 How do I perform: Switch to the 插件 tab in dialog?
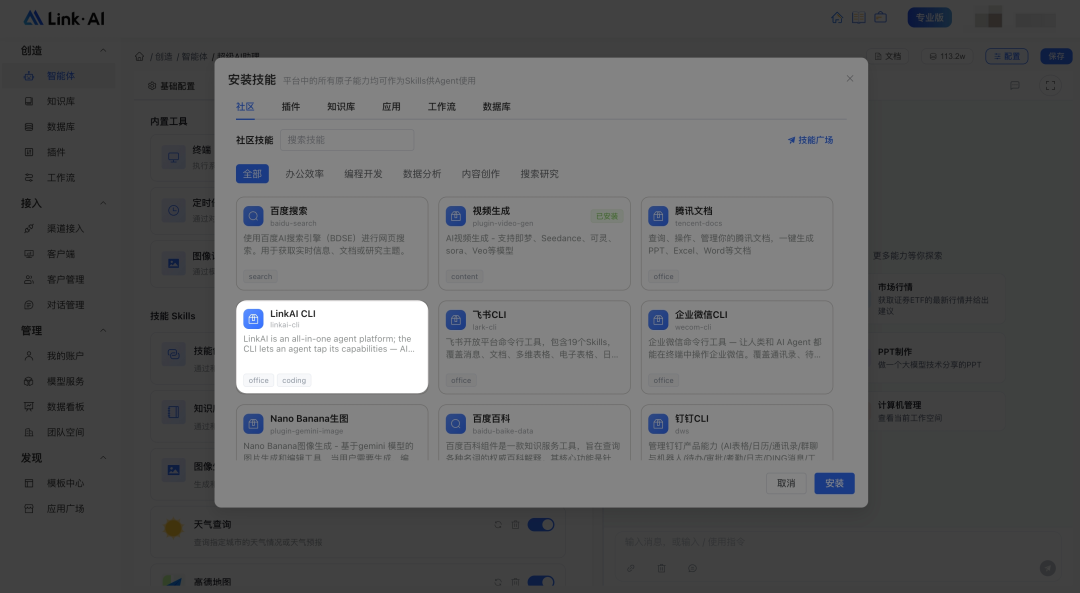pyautogui.click(x=291, y=107)
